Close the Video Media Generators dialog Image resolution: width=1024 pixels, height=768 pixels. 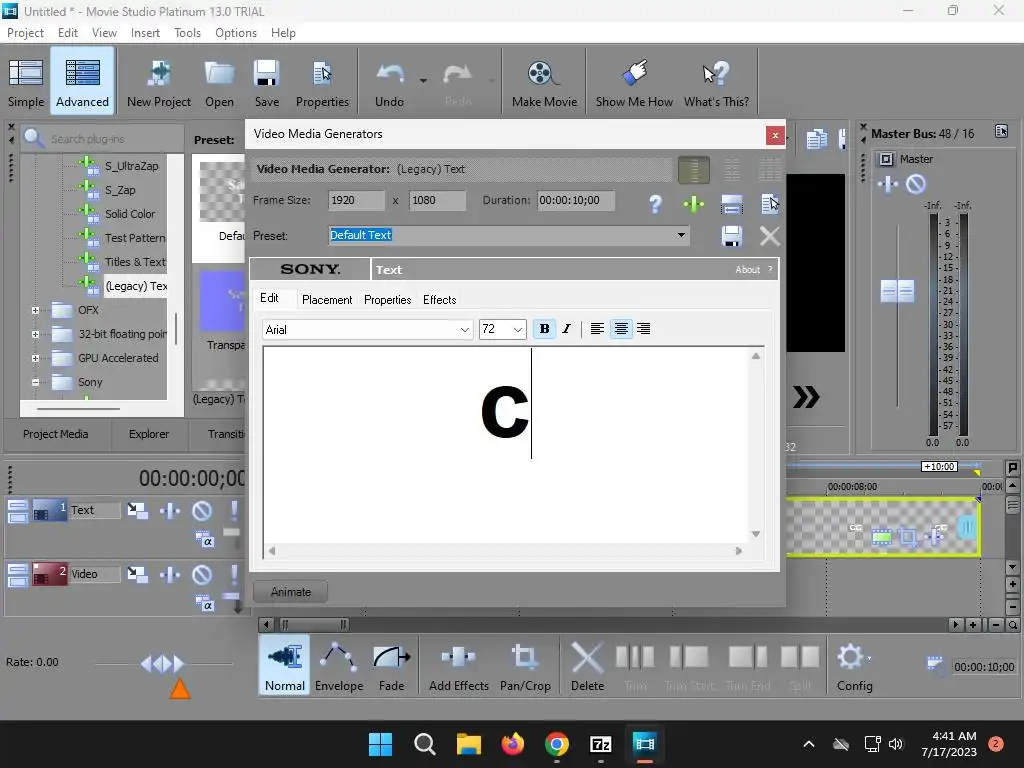coord(775,135)
